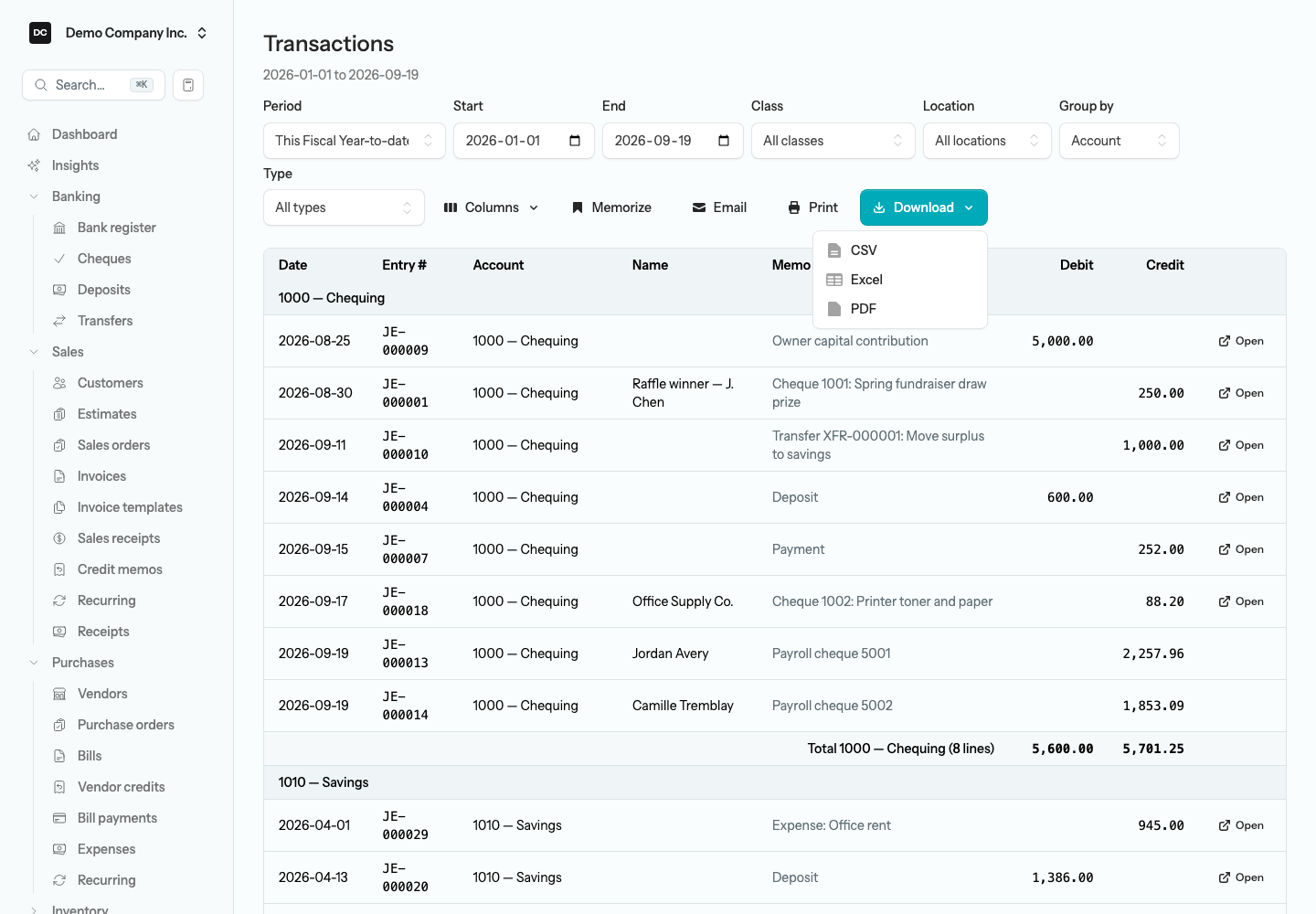Screen dimensions: 1316x914
Task: Open the Group by Account dropdown
Action: pyautogui.click(x=1120, y=141)
